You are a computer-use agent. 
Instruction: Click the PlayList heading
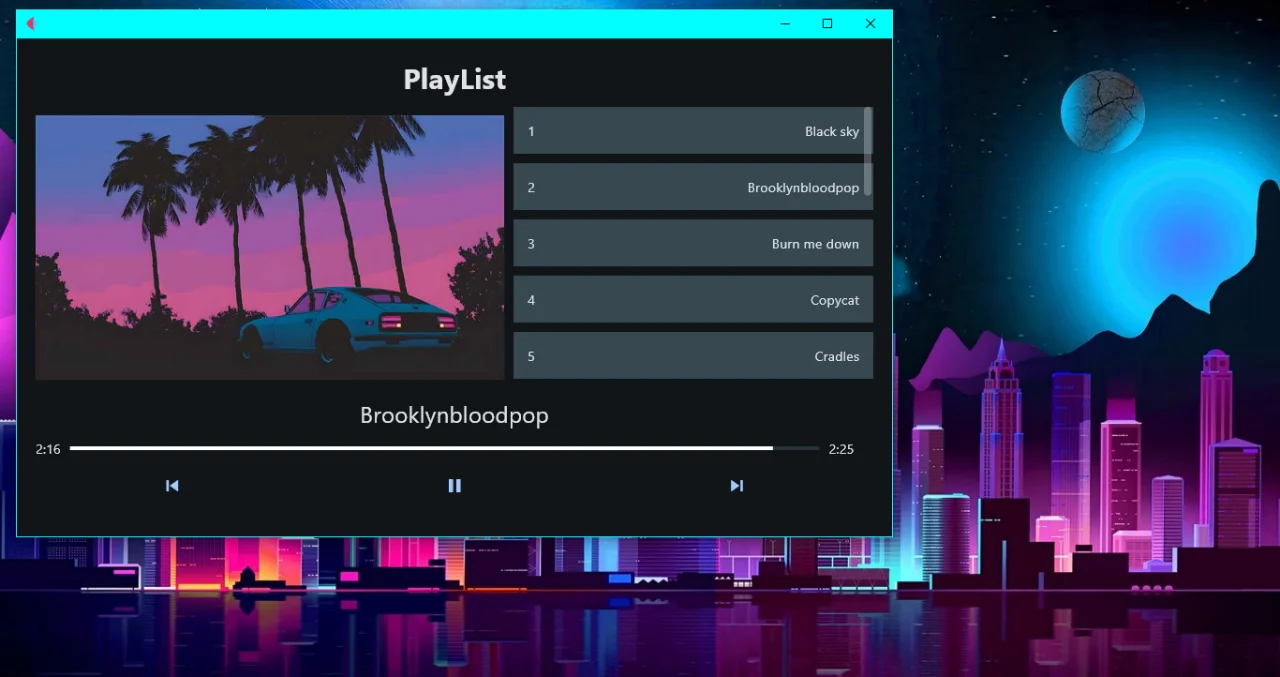pos(454,79)
